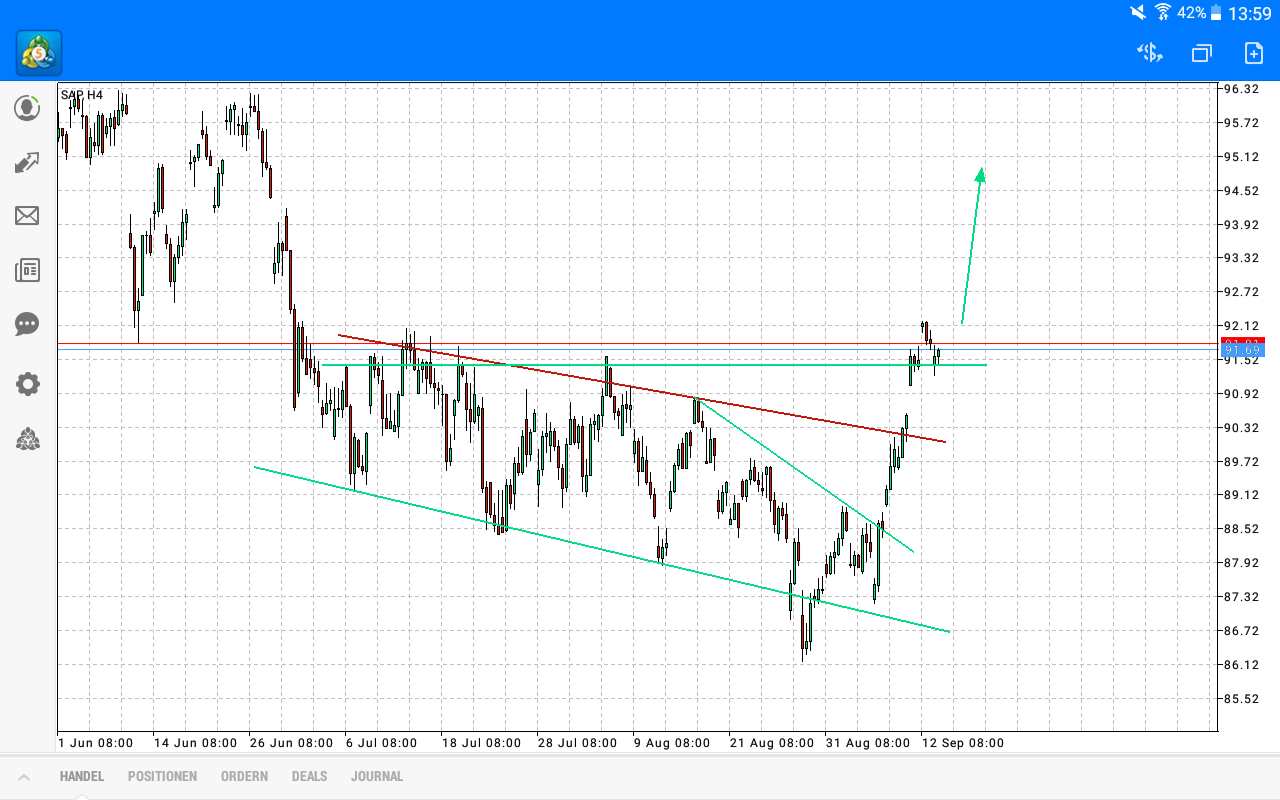Switch to the JOURNAL tab
The width and height of the screenshot is (1280, 800).
tap(377, 776)
